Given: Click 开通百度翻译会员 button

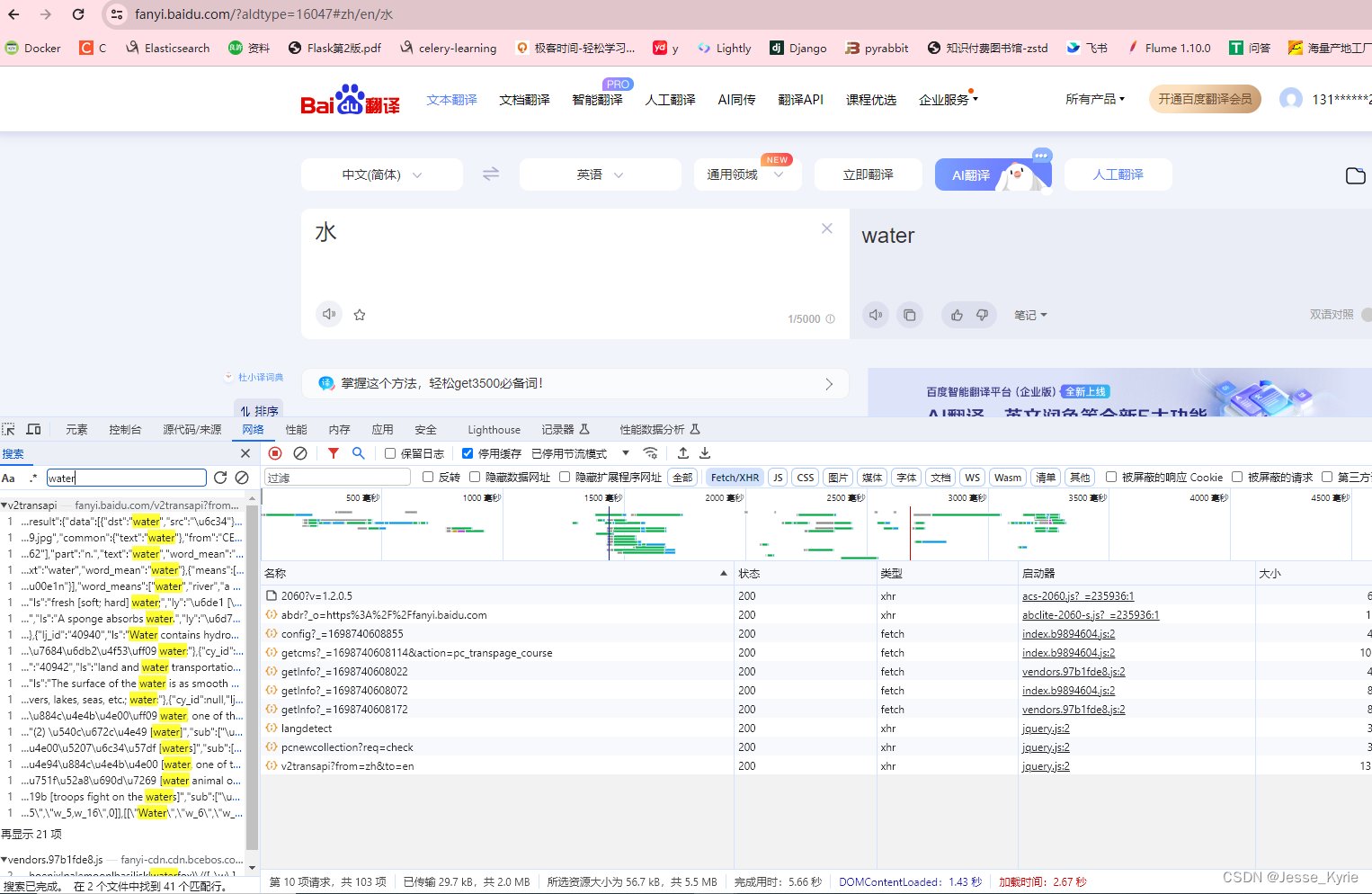Looking at the screenshot, I should pos(1205,99).
